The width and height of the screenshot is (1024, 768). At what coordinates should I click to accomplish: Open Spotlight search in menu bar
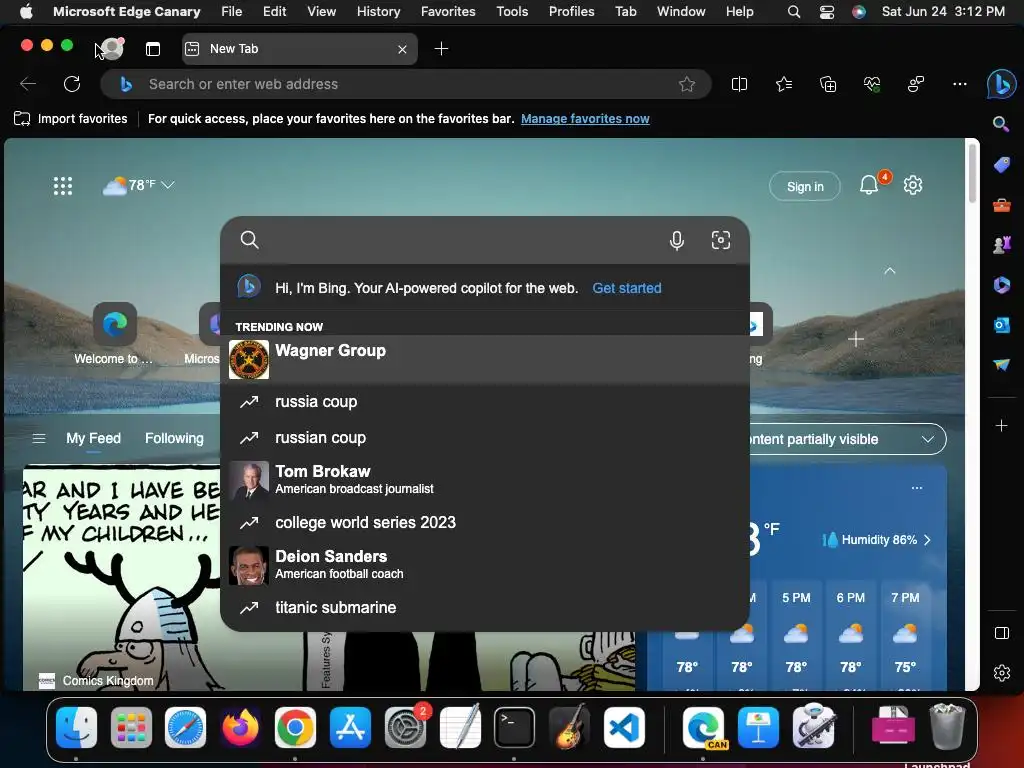pos(793,11)
